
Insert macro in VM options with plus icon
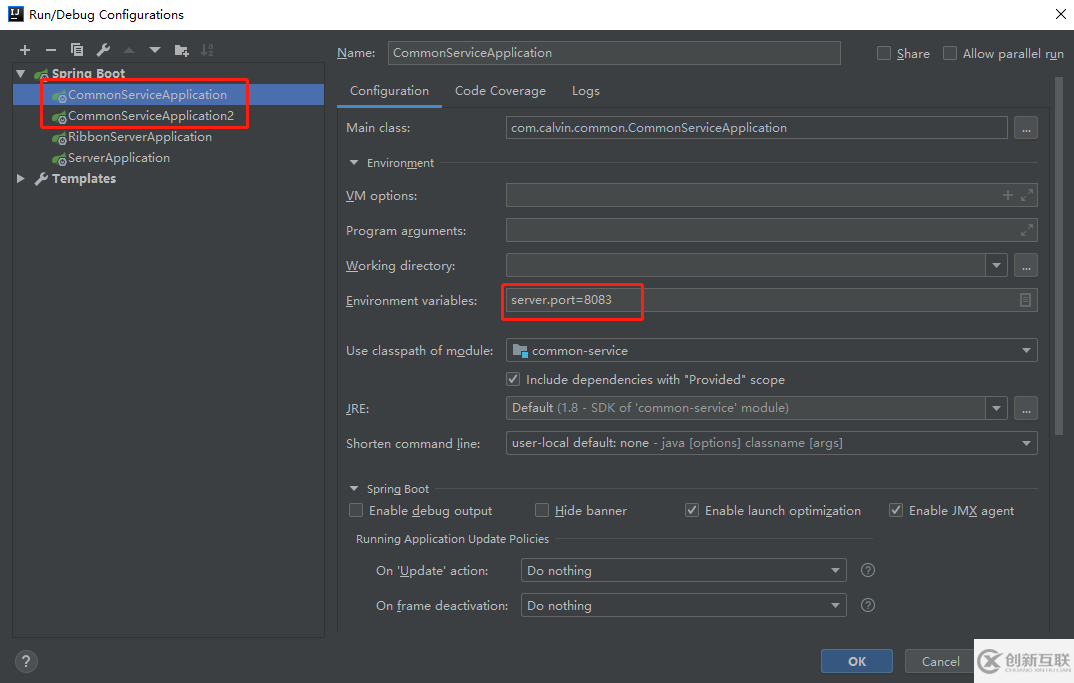point(1008,195)
